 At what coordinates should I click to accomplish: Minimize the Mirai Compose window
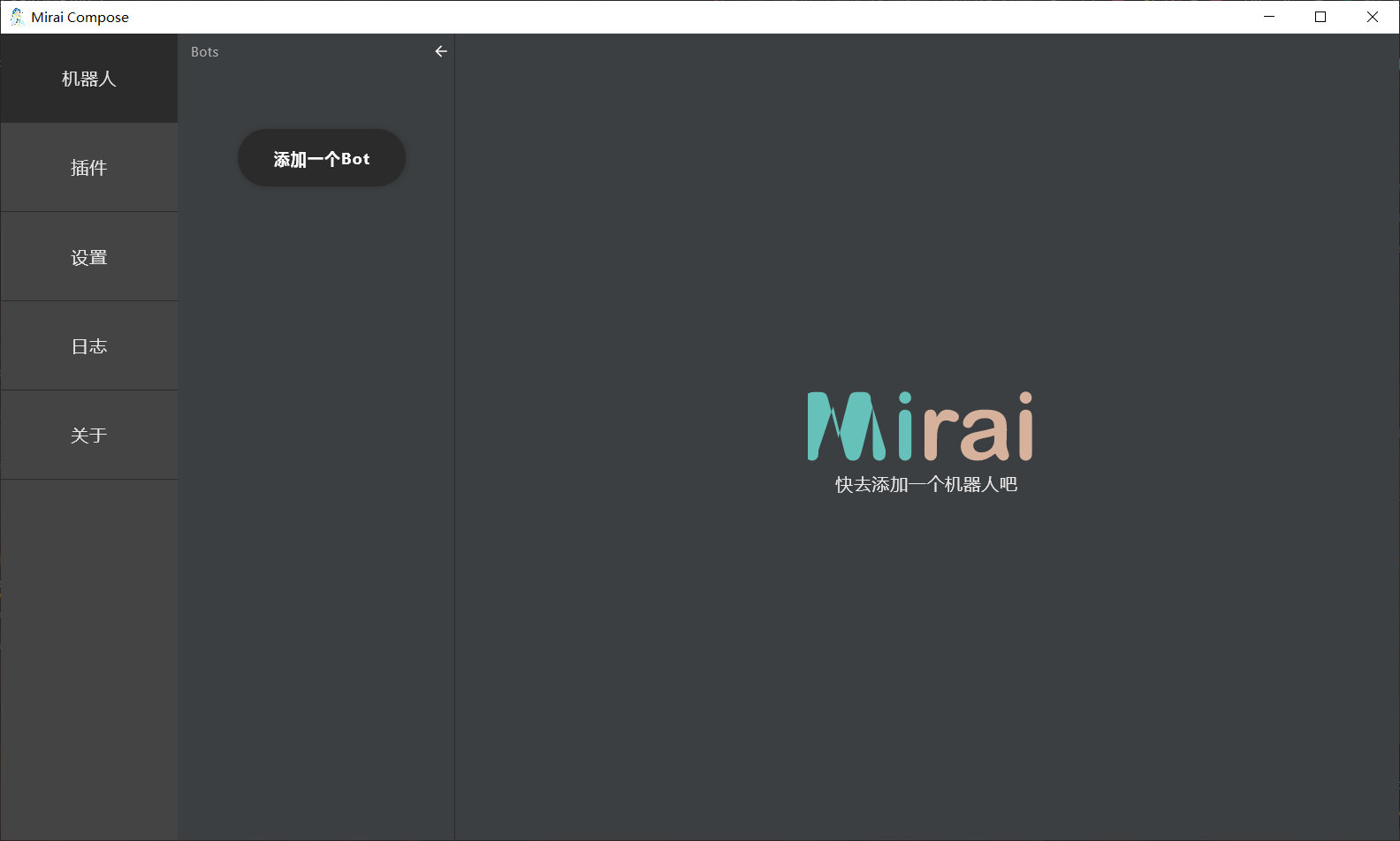pyautogui.click(x=1269, y=17)
